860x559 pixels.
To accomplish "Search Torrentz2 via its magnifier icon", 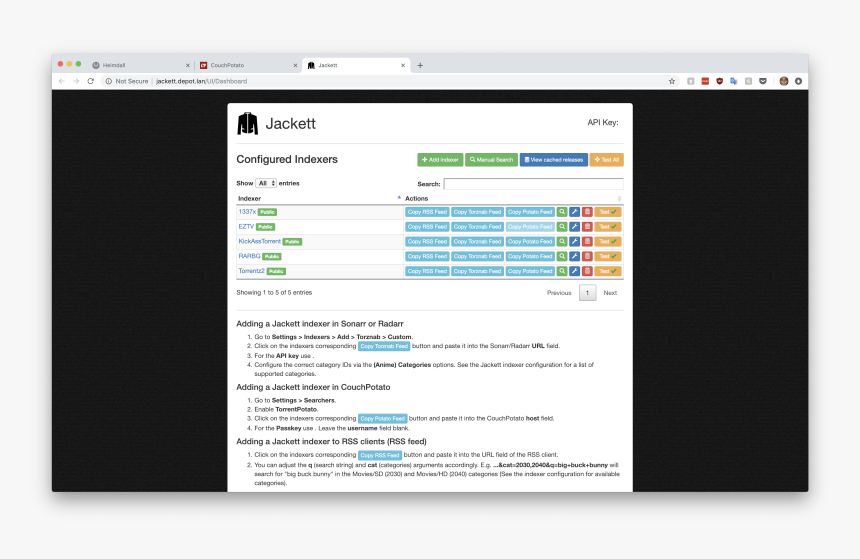I will click(562, 271).
